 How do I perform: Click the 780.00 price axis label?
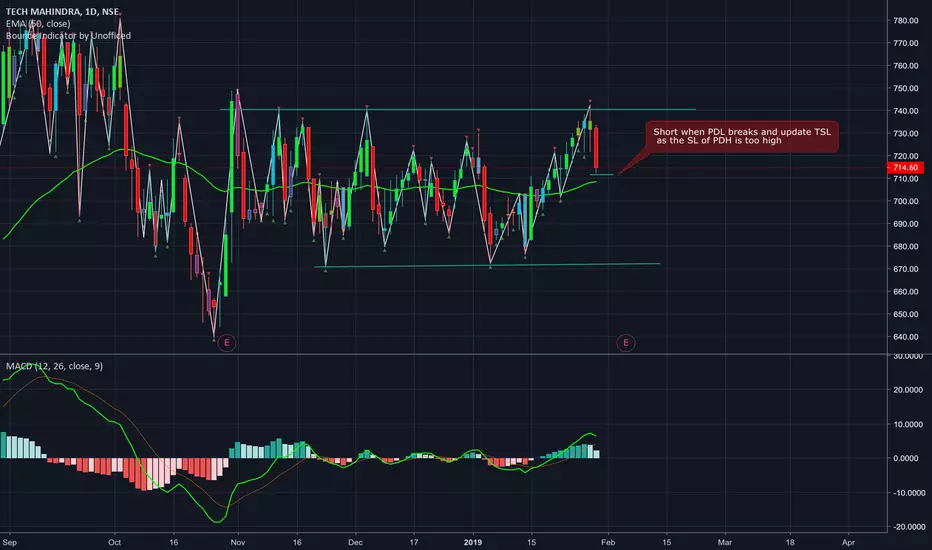tap(905, 20)
